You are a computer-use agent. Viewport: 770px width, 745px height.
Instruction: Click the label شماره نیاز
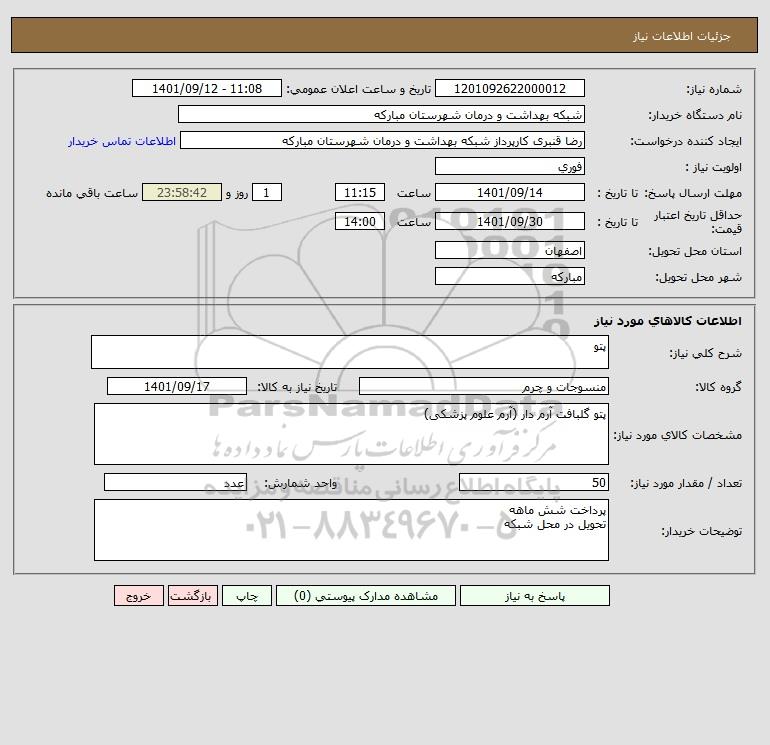(x=714, y=89)
